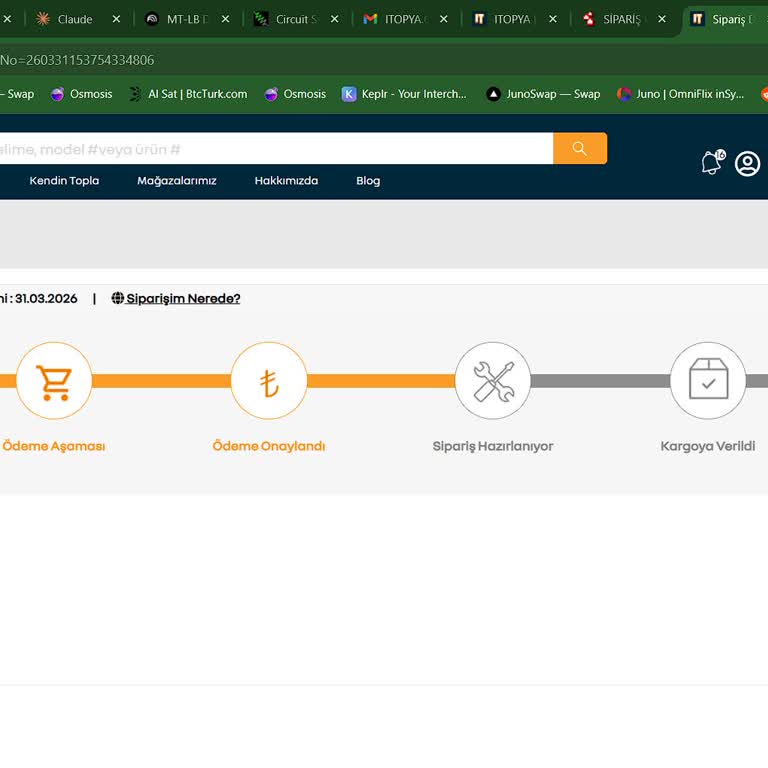
Task: Click the package shipped step icon
Action: click(x=708, y=381)
